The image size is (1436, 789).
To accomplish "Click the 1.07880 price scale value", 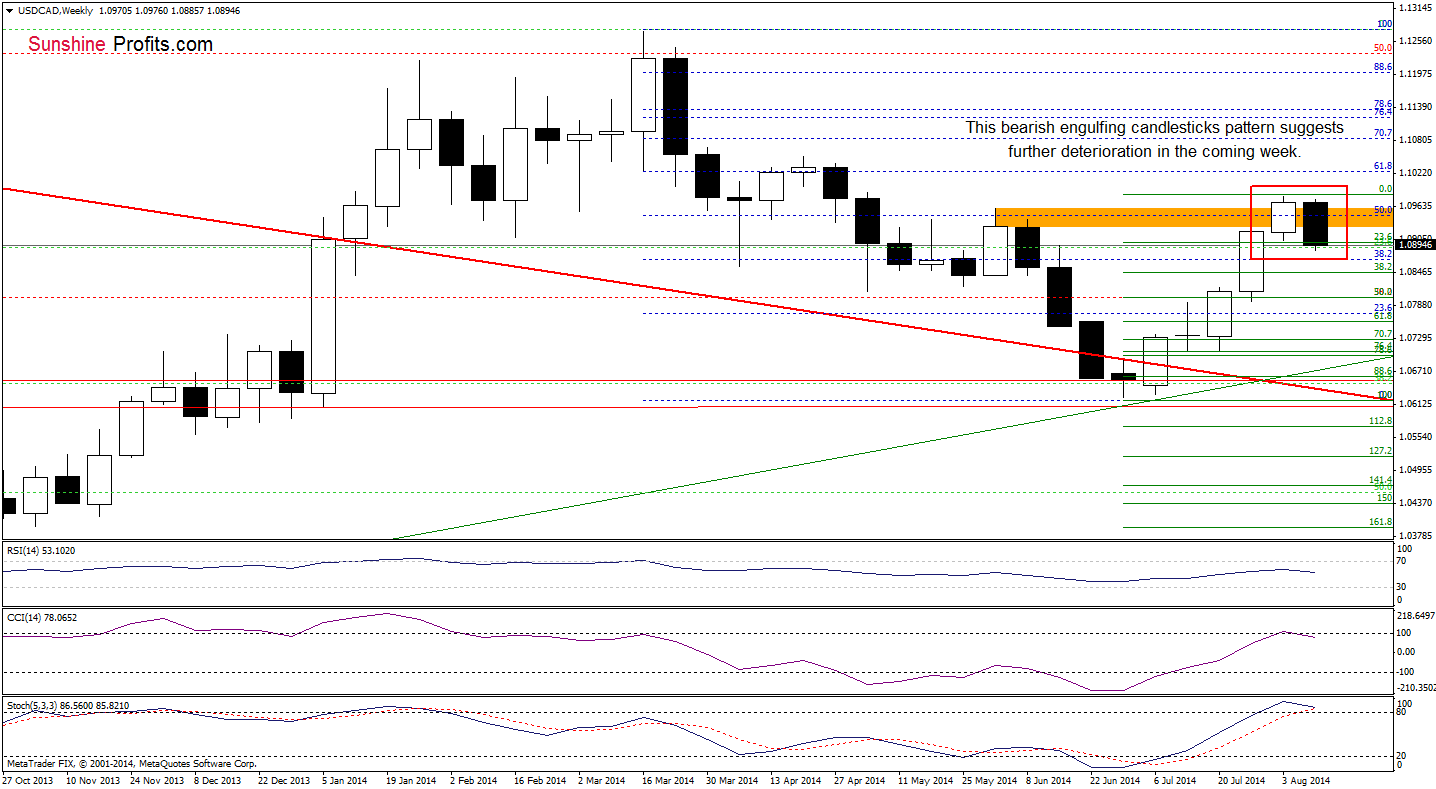I will point(1416,304).
